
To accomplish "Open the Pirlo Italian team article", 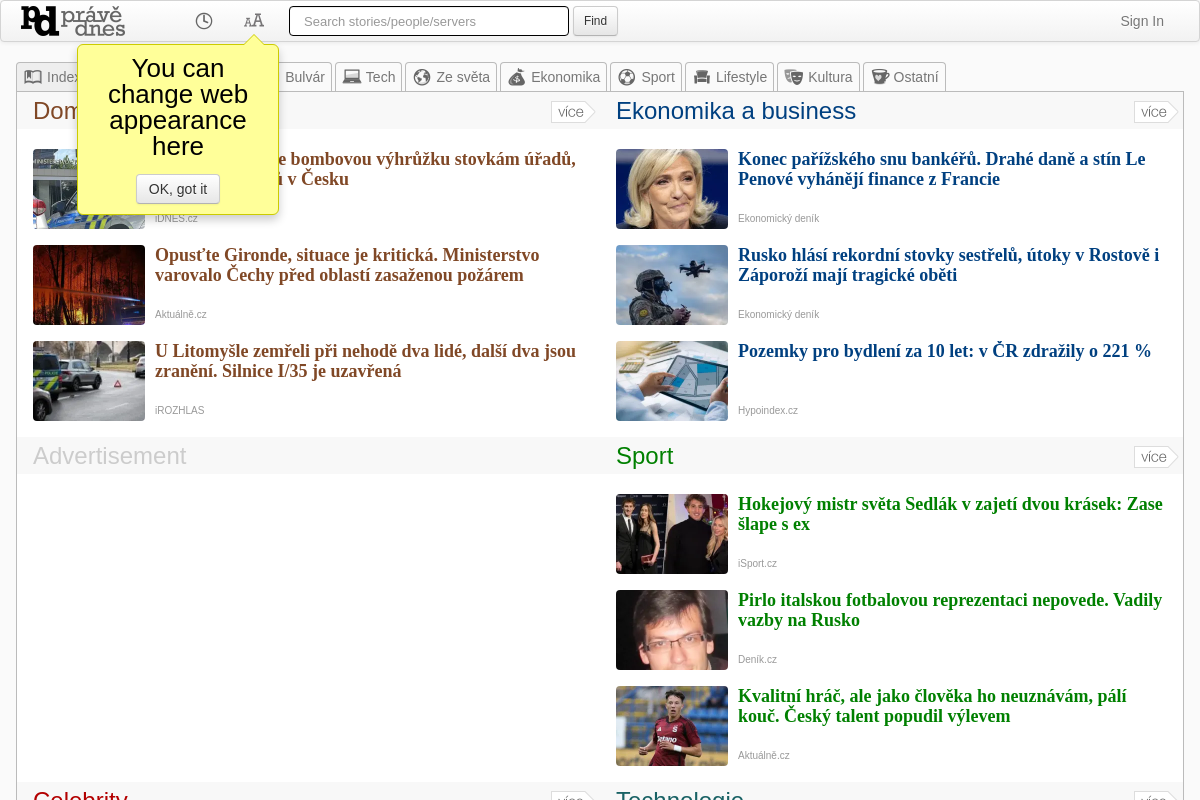I will coord(950,610).
